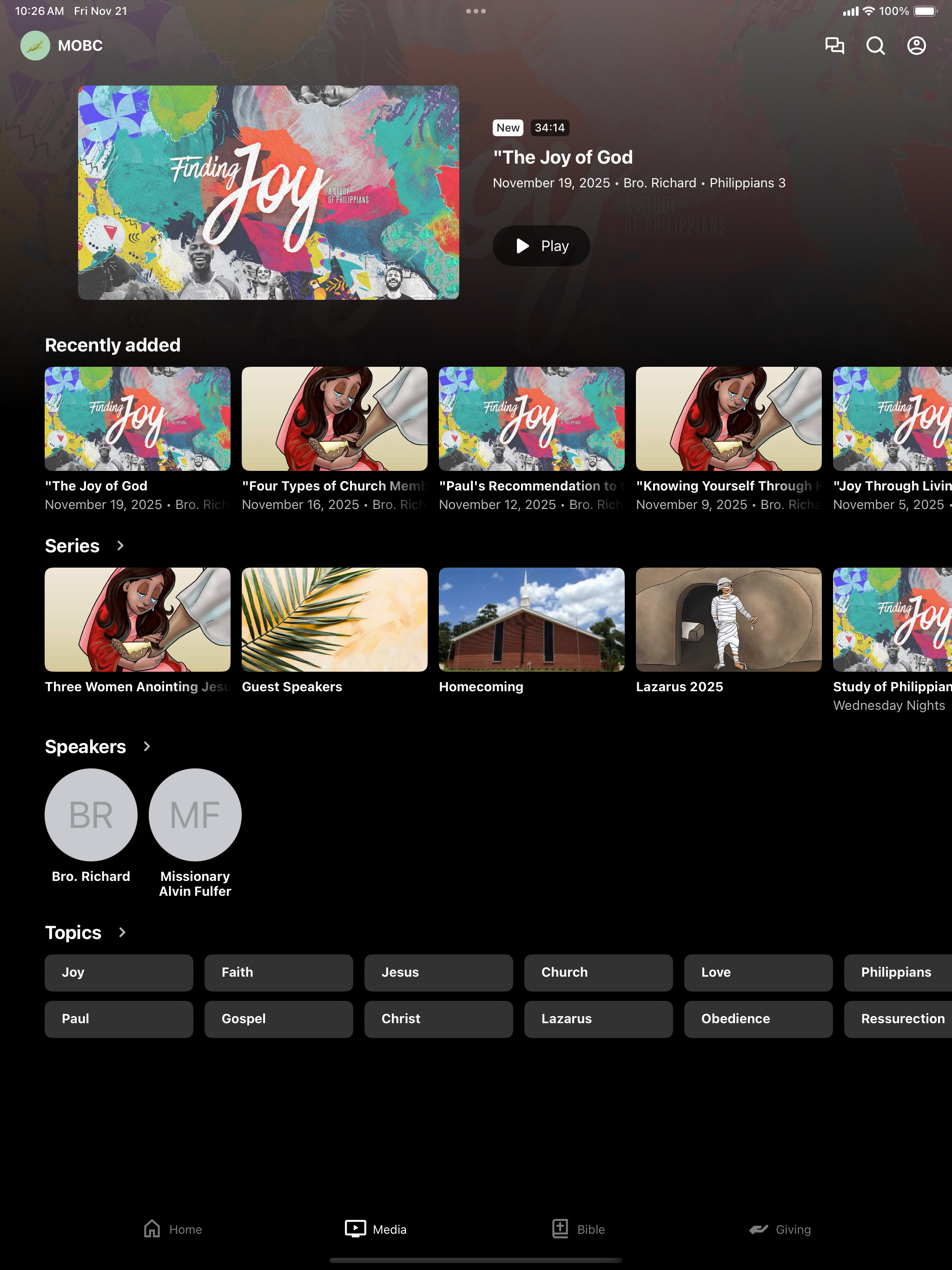Open the chat messages icon
The height and width of the screenshot is (1270, 952).
tap(834, 46)
